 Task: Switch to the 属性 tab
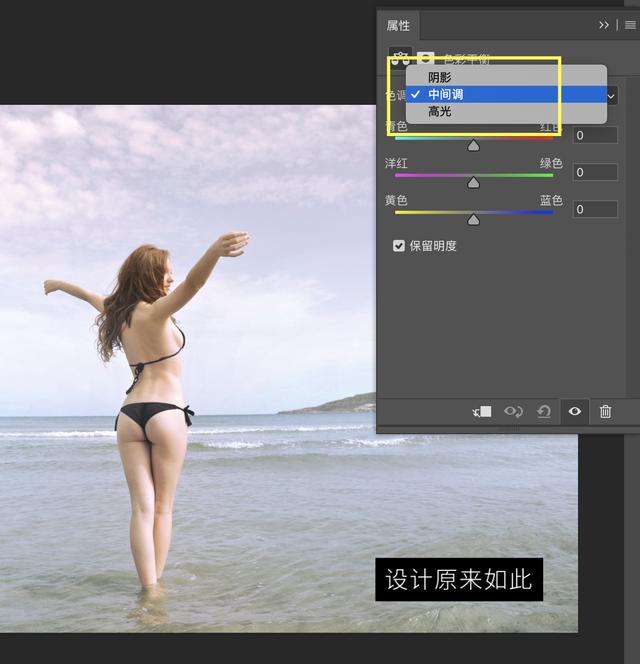[x=398, y=25]
